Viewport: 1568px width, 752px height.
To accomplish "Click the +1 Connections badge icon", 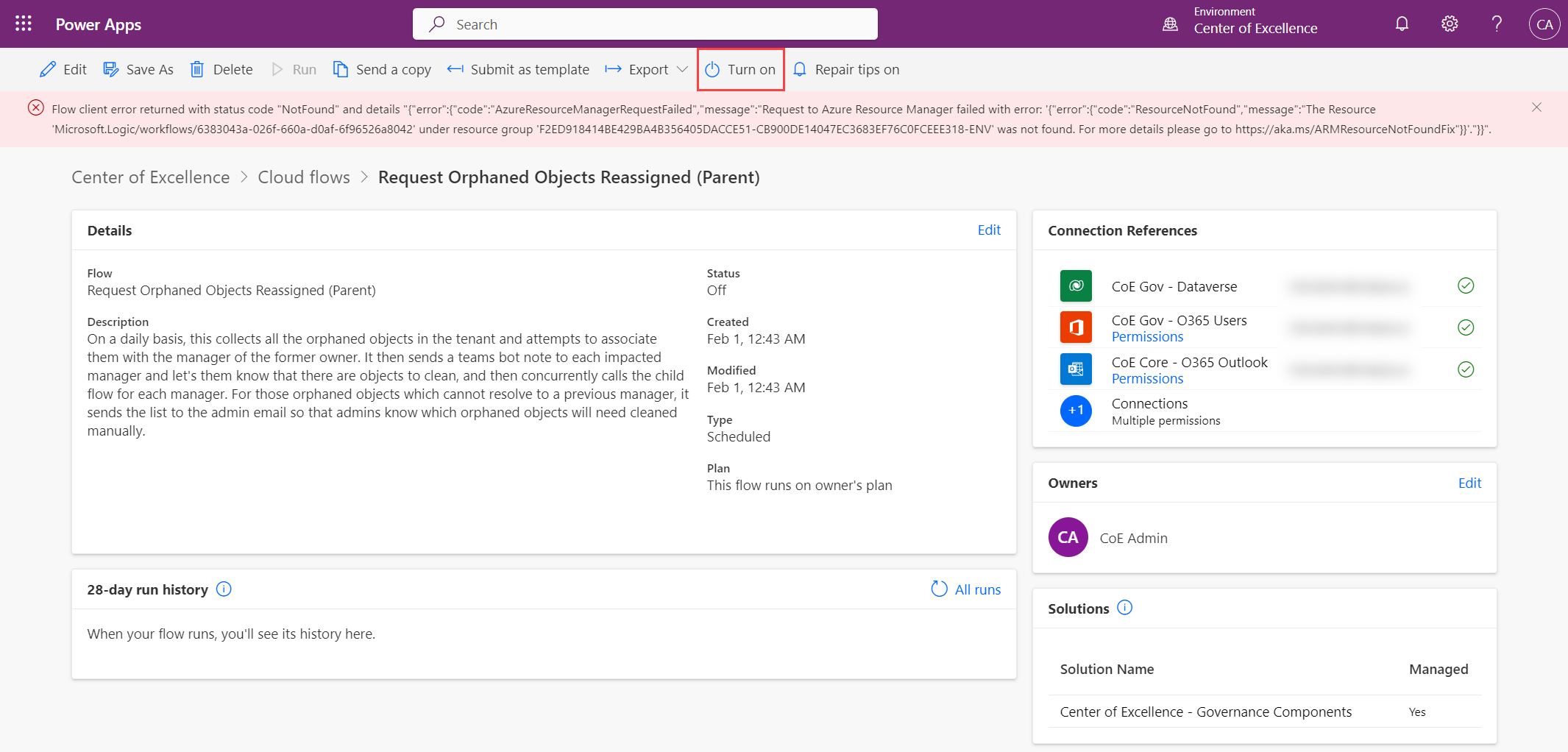I will pyautogui.click(x=1075, y=411).
